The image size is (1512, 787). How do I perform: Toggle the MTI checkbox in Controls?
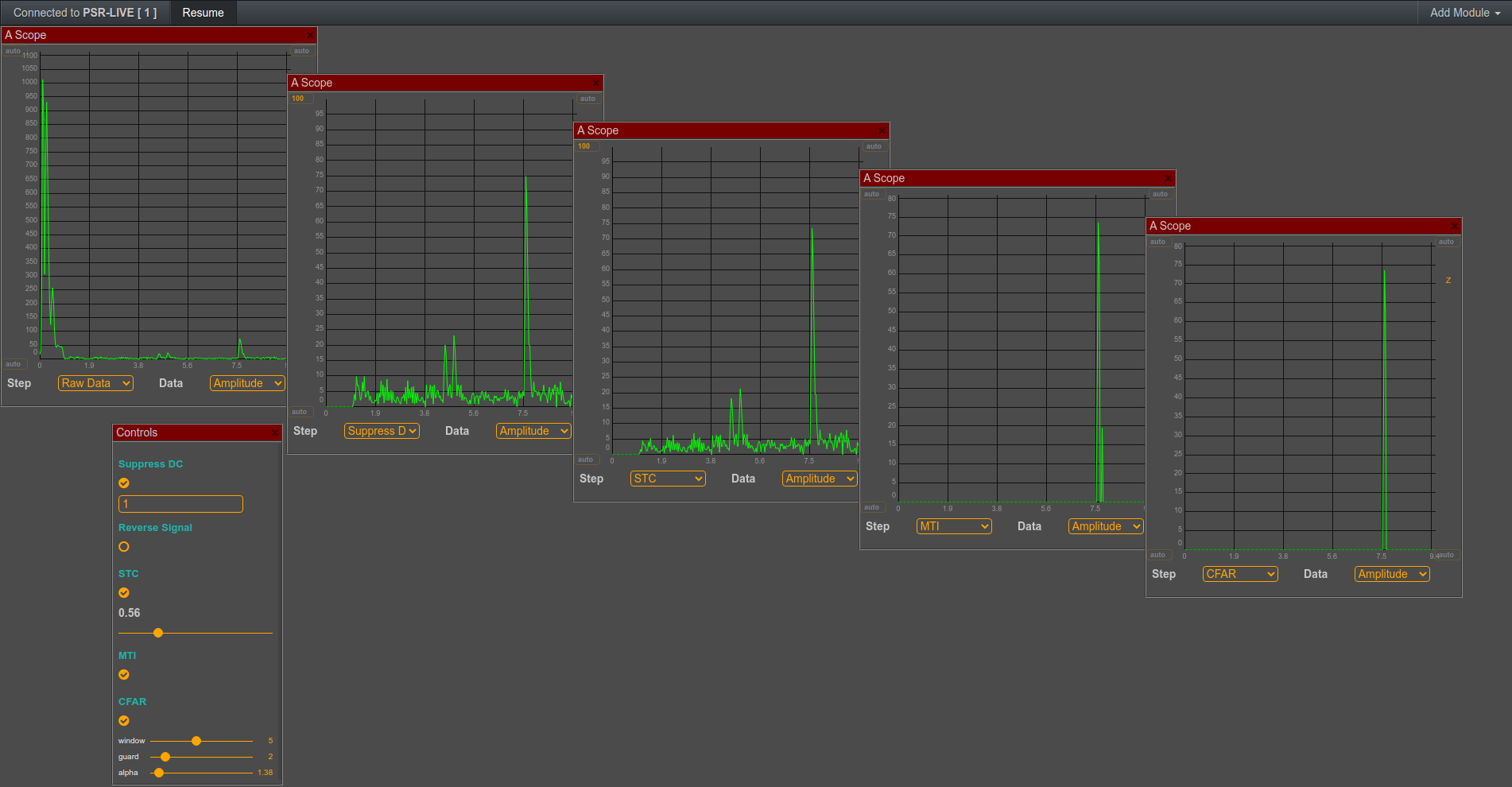pyautogui.click(x=124, y=675)
